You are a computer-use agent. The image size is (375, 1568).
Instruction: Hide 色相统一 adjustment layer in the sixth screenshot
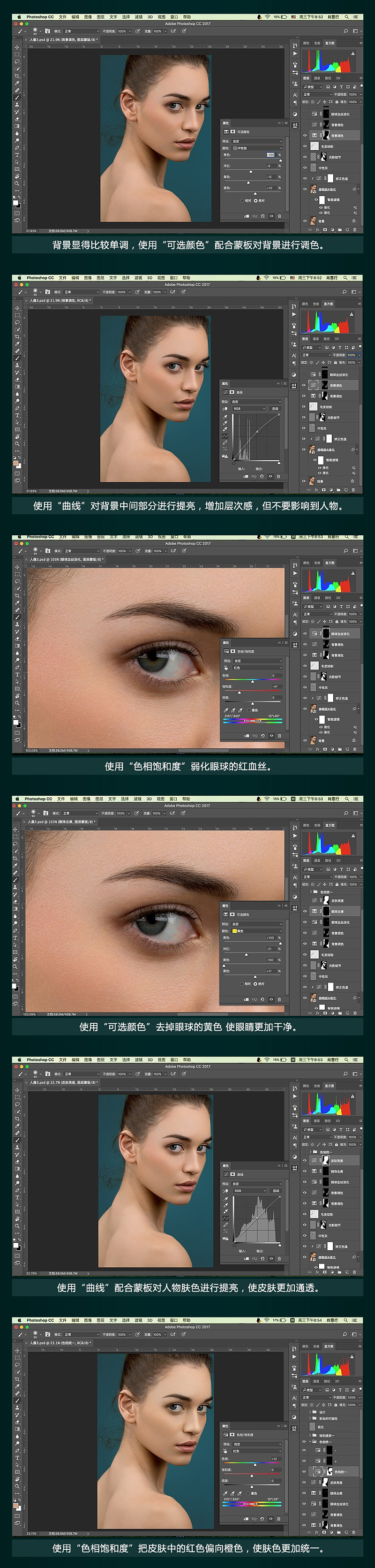pos(304,1471)
